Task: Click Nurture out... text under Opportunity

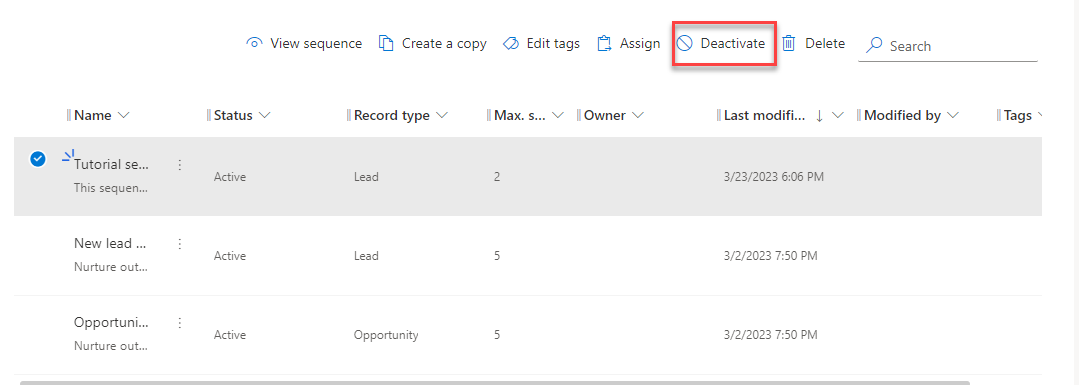Action: coord(110,345)
